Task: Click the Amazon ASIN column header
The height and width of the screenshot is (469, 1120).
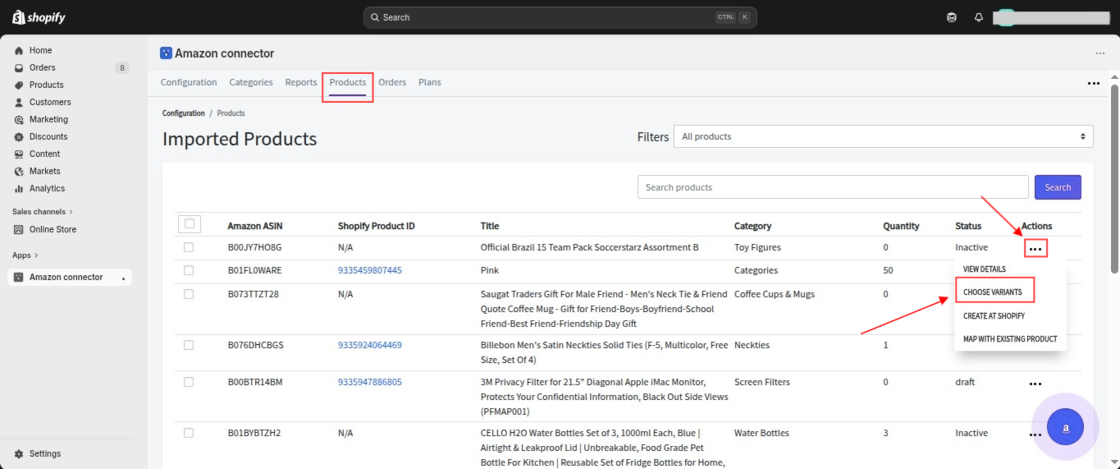Action: tap(255, 226)
